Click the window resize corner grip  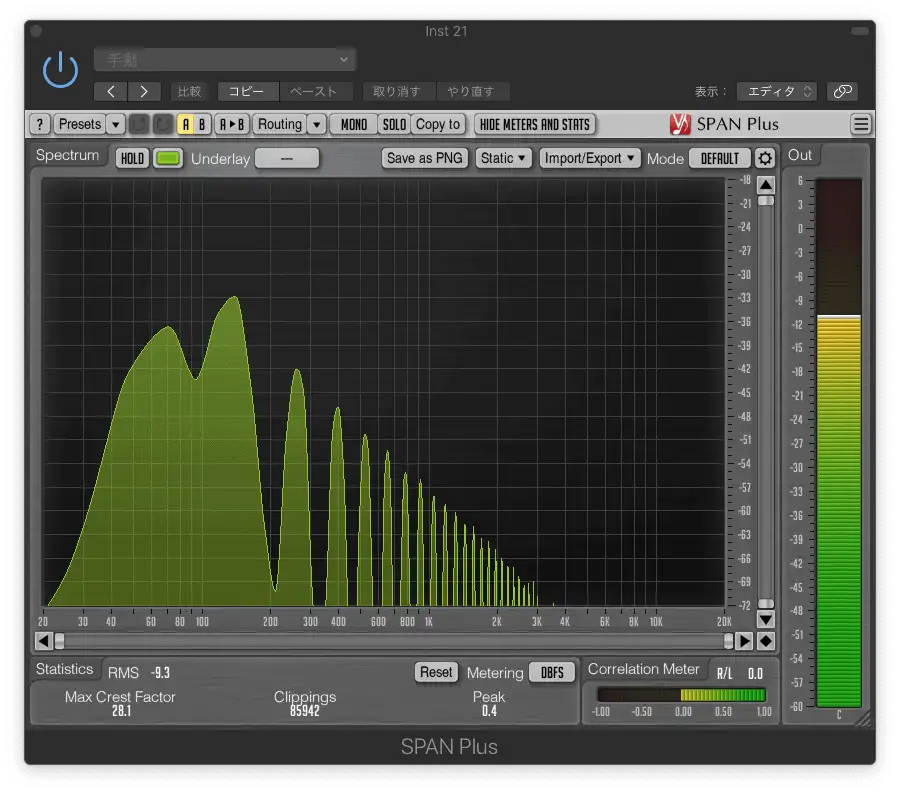point(863,719)
